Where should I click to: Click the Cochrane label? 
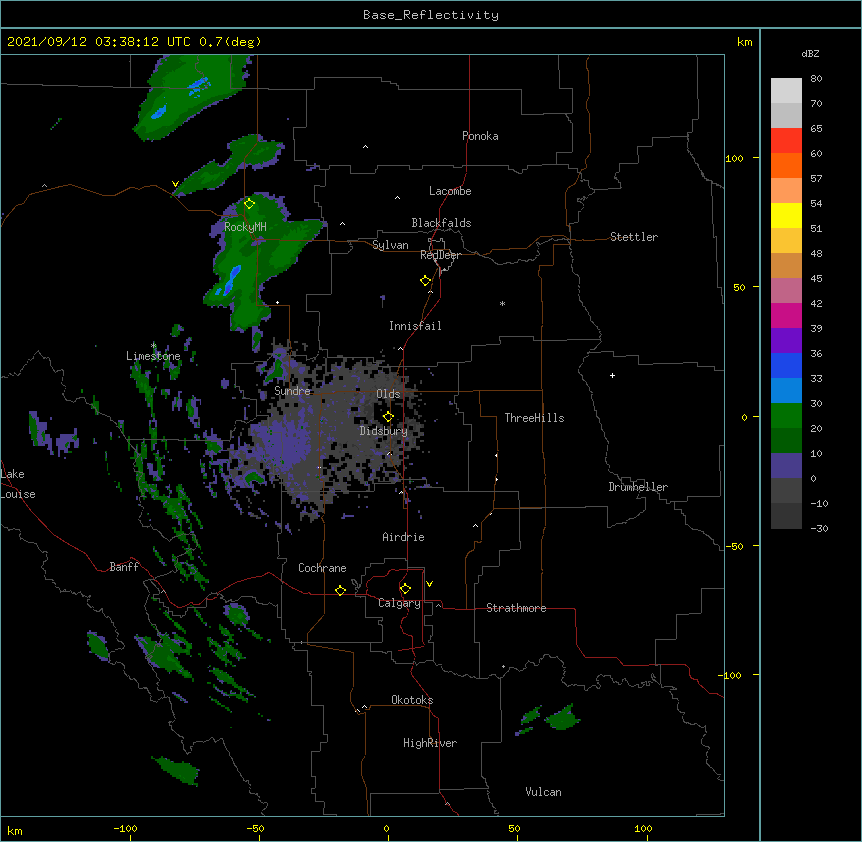322,568
